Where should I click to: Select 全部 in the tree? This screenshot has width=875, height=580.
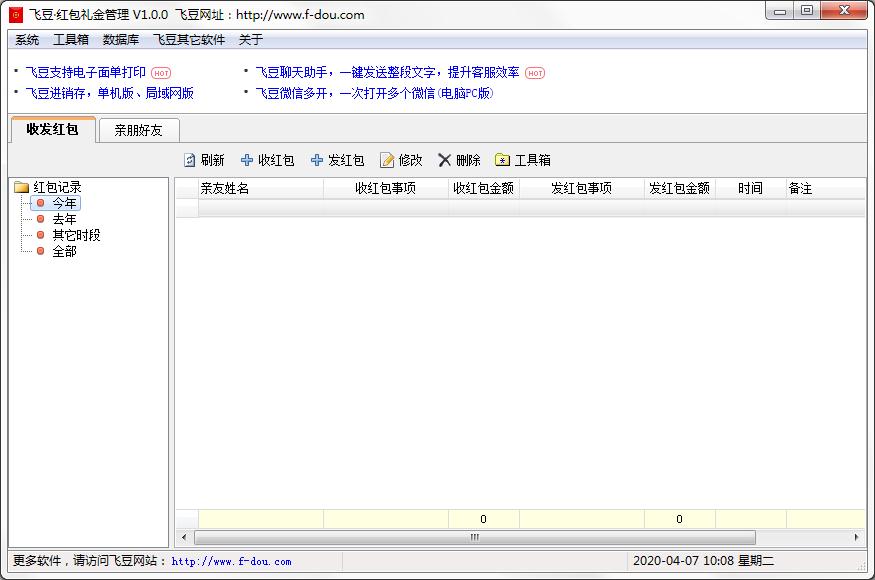tap(65, 252)
